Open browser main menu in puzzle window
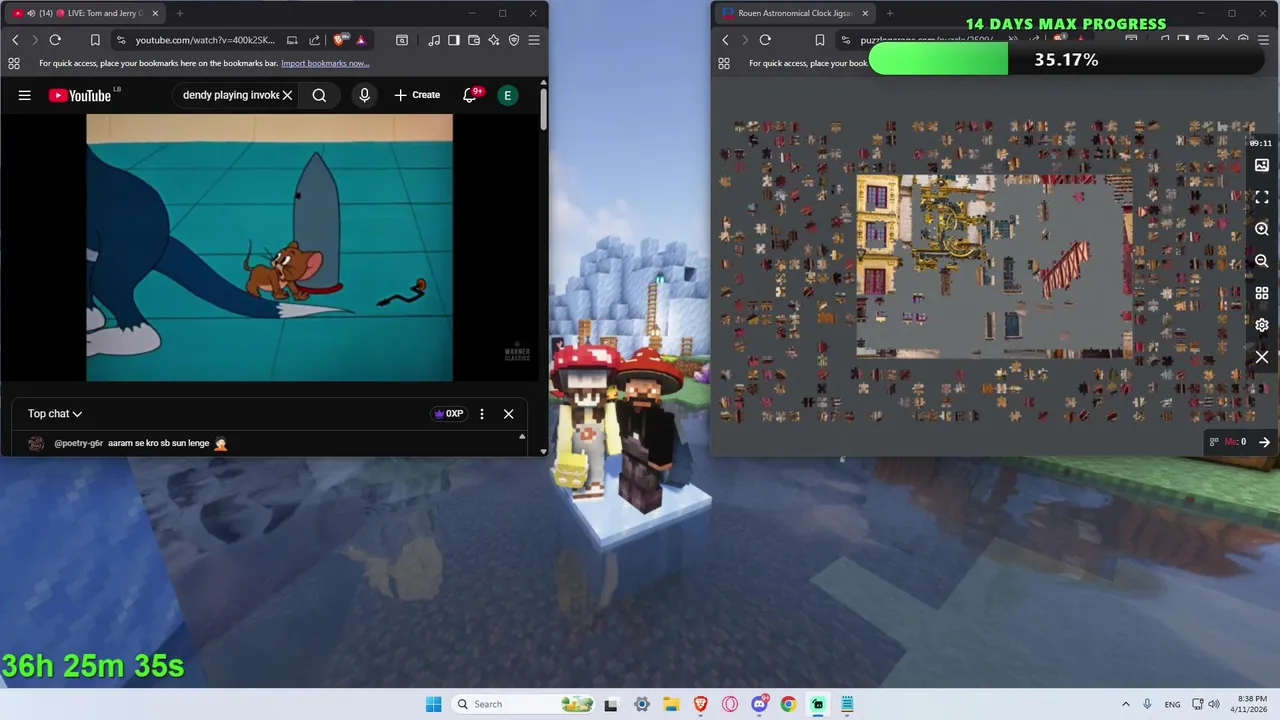 tap(1264, 40)
